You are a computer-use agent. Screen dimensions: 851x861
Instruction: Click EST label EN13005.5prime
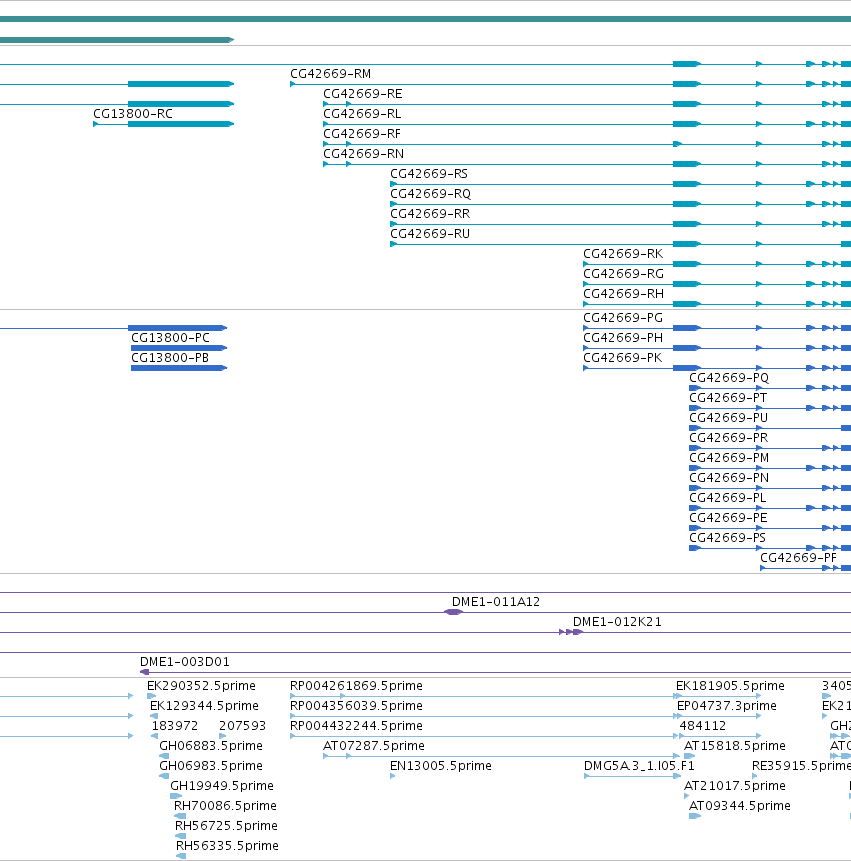click(441, 765)
